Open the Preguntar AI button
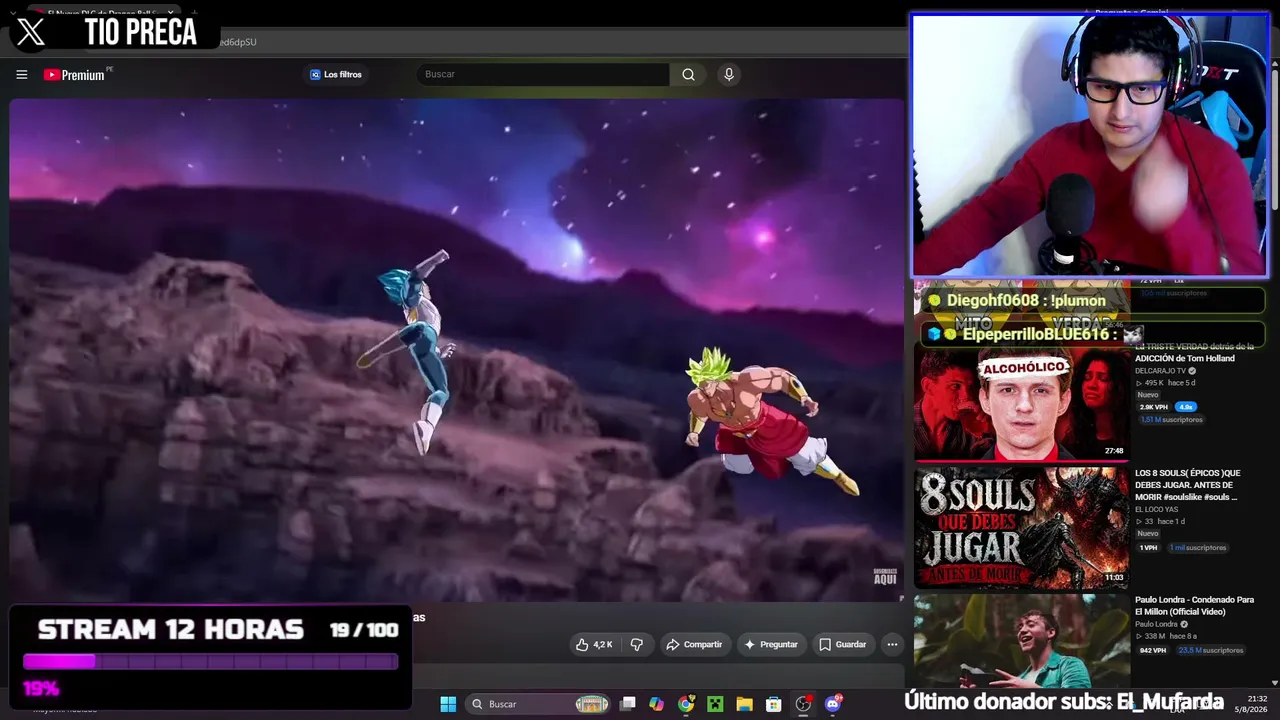Image resolution: width=1280 pixels, height=720 pixels. (x=770, y=645)
